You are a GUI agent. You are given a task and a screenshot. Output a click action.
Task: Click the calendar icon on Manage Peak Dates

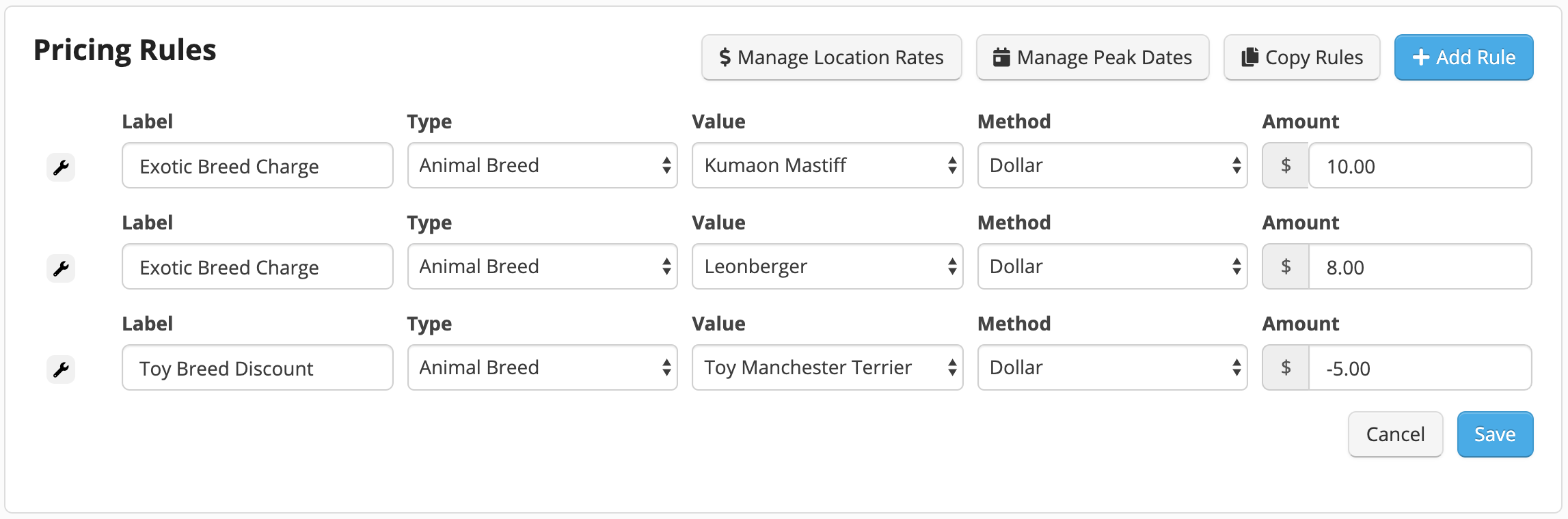tap(1001, 57)
